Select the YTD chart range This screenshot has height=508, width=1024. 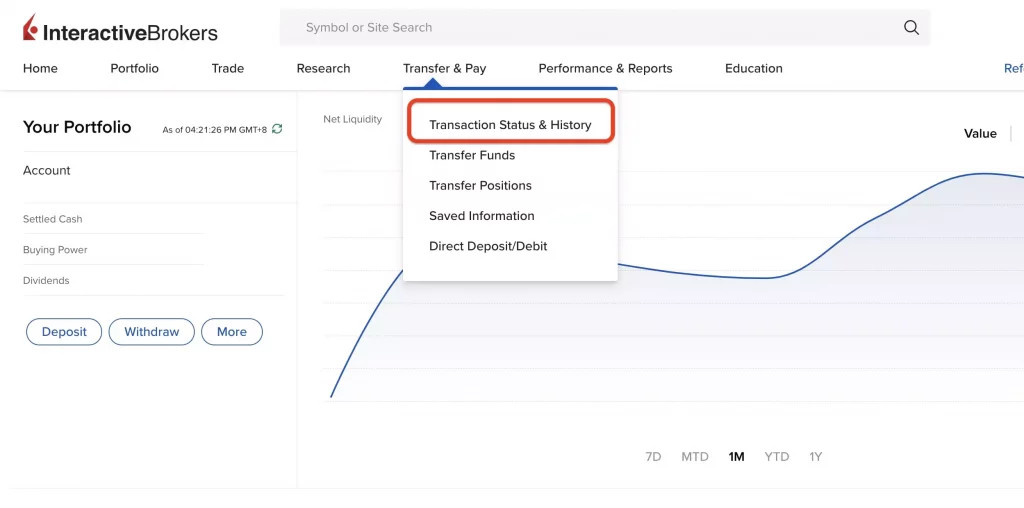[776, 457]
